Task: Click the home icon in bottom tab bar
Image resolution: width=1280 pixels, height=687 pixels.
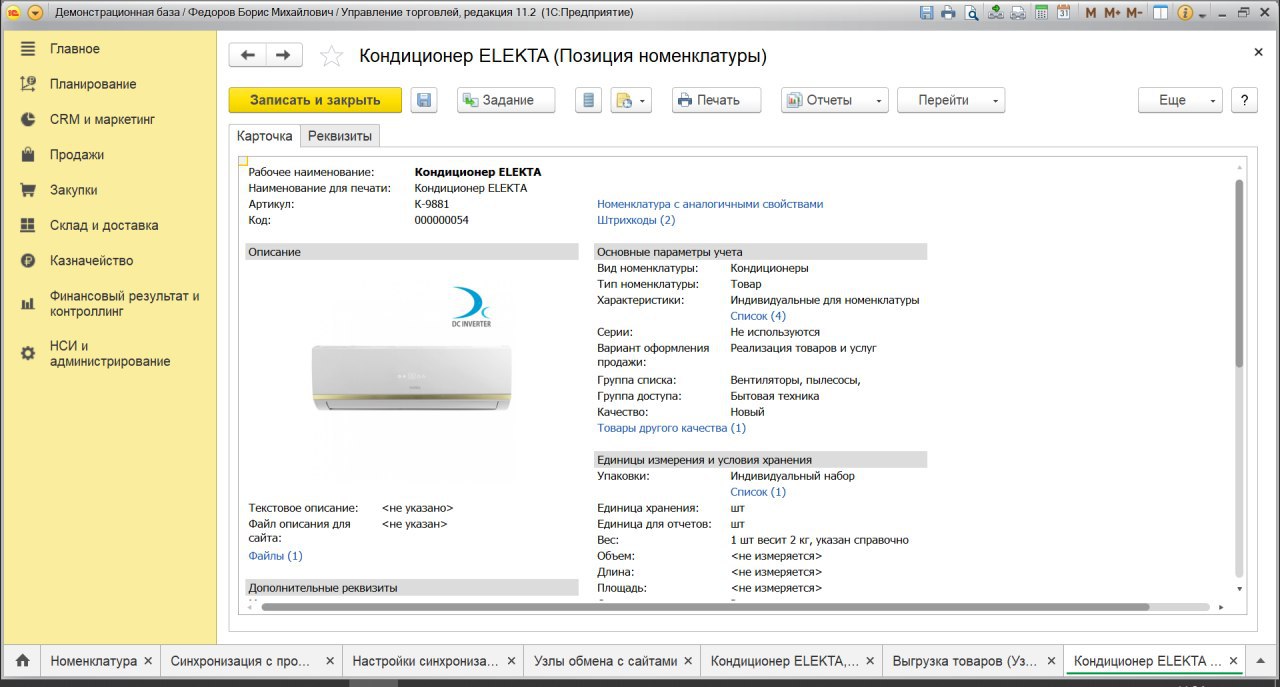Action: [x=22, y=661]
